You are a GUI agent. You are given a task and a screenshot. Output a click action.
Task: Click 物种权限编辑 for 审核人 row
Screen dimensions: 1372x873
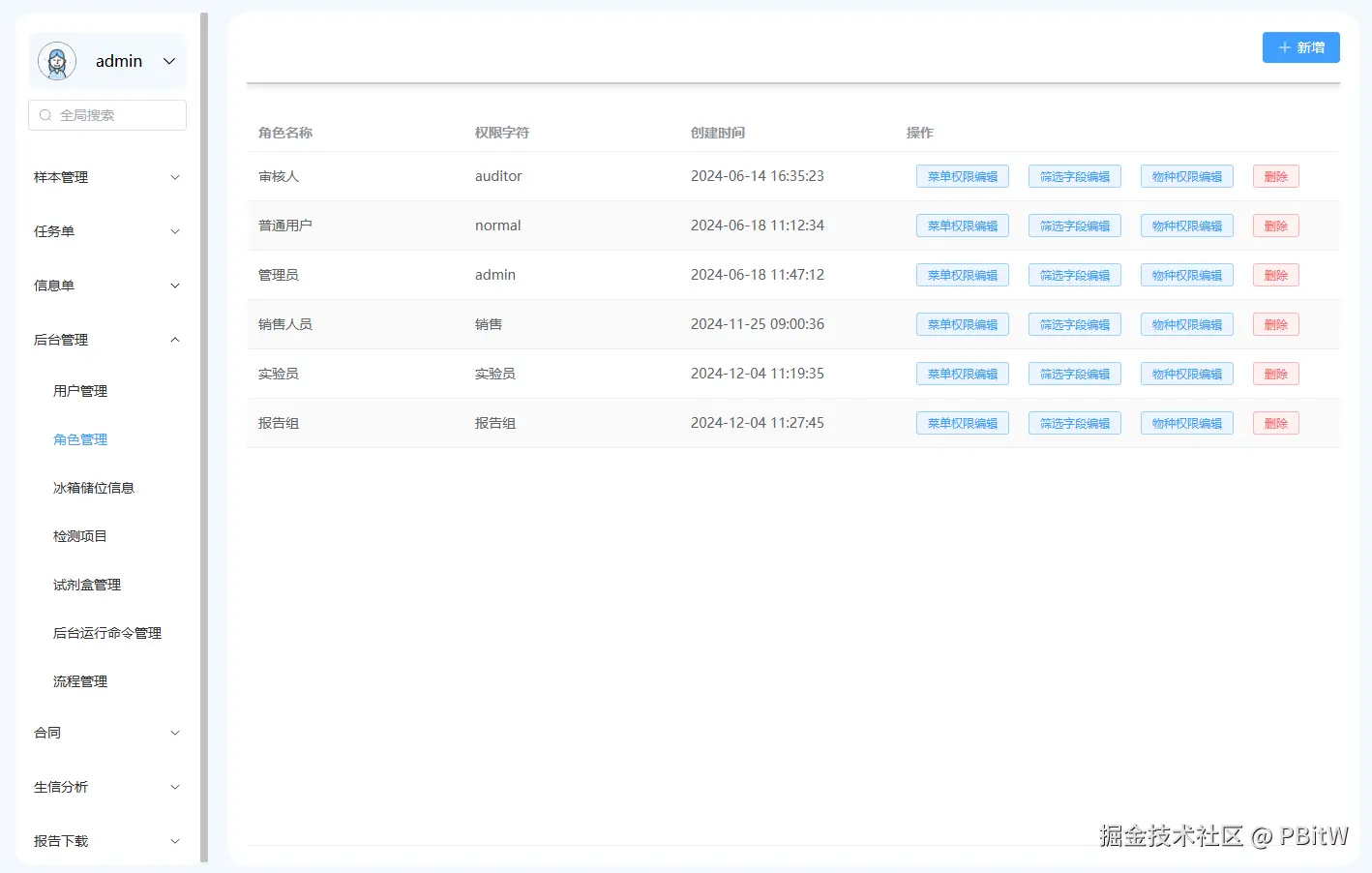pos(1187,176)
